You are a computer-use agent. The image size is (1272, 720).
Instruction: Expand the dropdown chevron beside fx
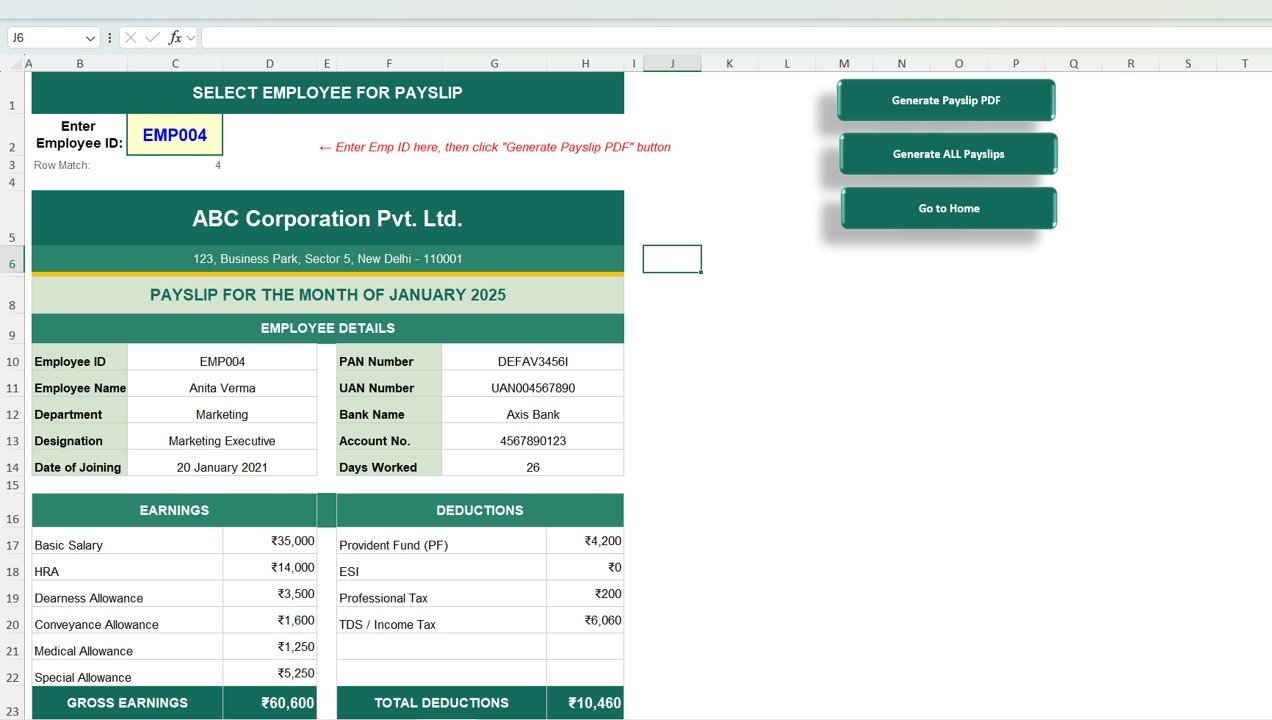pyautogui.click(x=191, y=38)
